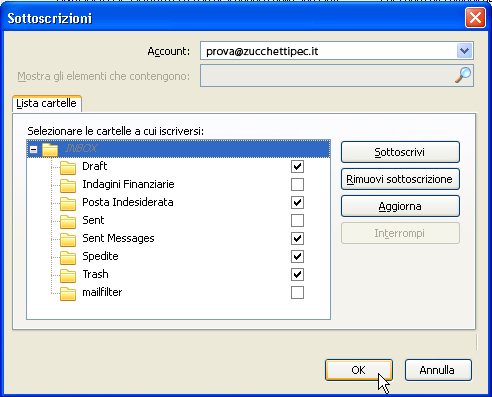The width and height of the screenshot is (492, 397).
Task: Collapse the INBOX tree node
Action: tap(33, 149)
